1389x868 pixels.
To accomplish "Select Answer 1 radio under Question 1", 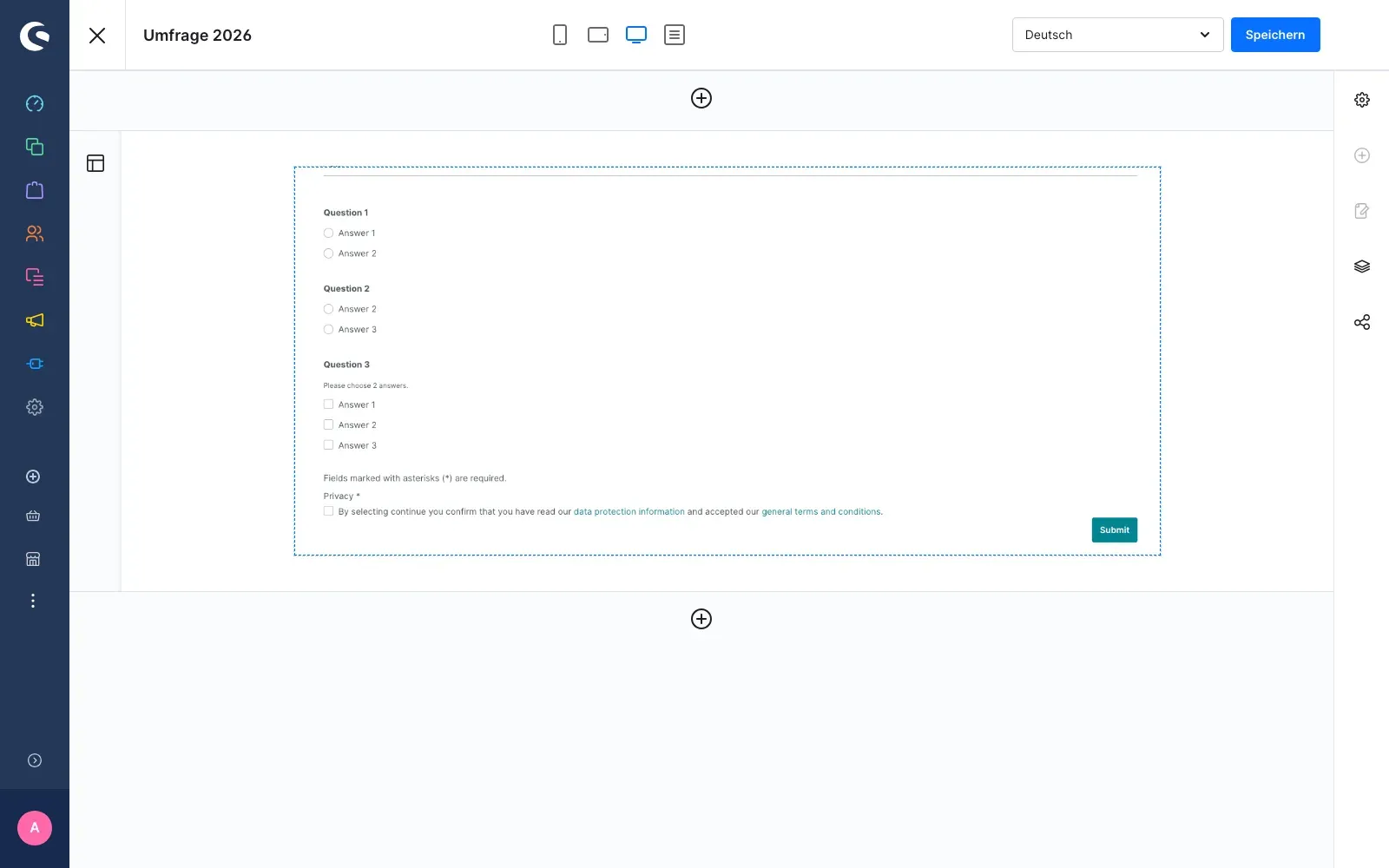I will (328, 233).
